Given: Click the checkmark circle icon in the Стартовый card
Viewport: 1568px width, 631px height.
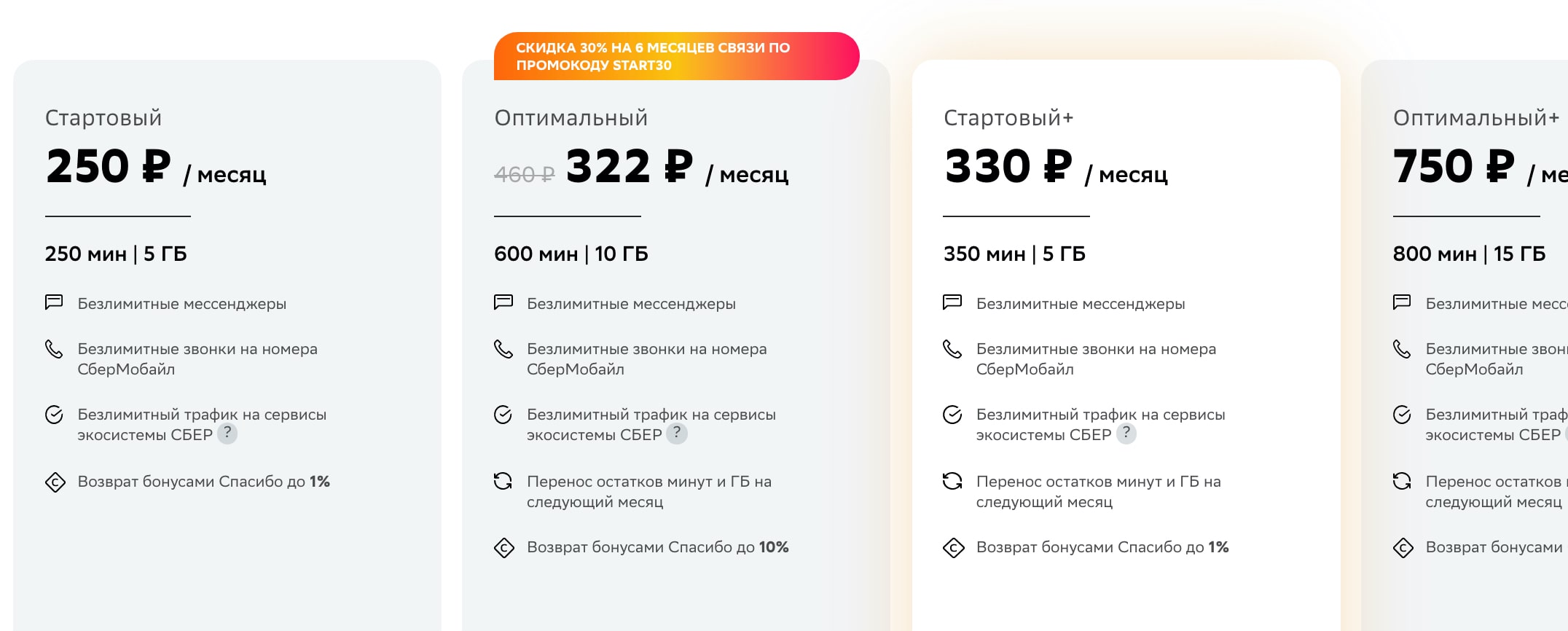Looking at the screenshot, I should (x=54, y=415).
